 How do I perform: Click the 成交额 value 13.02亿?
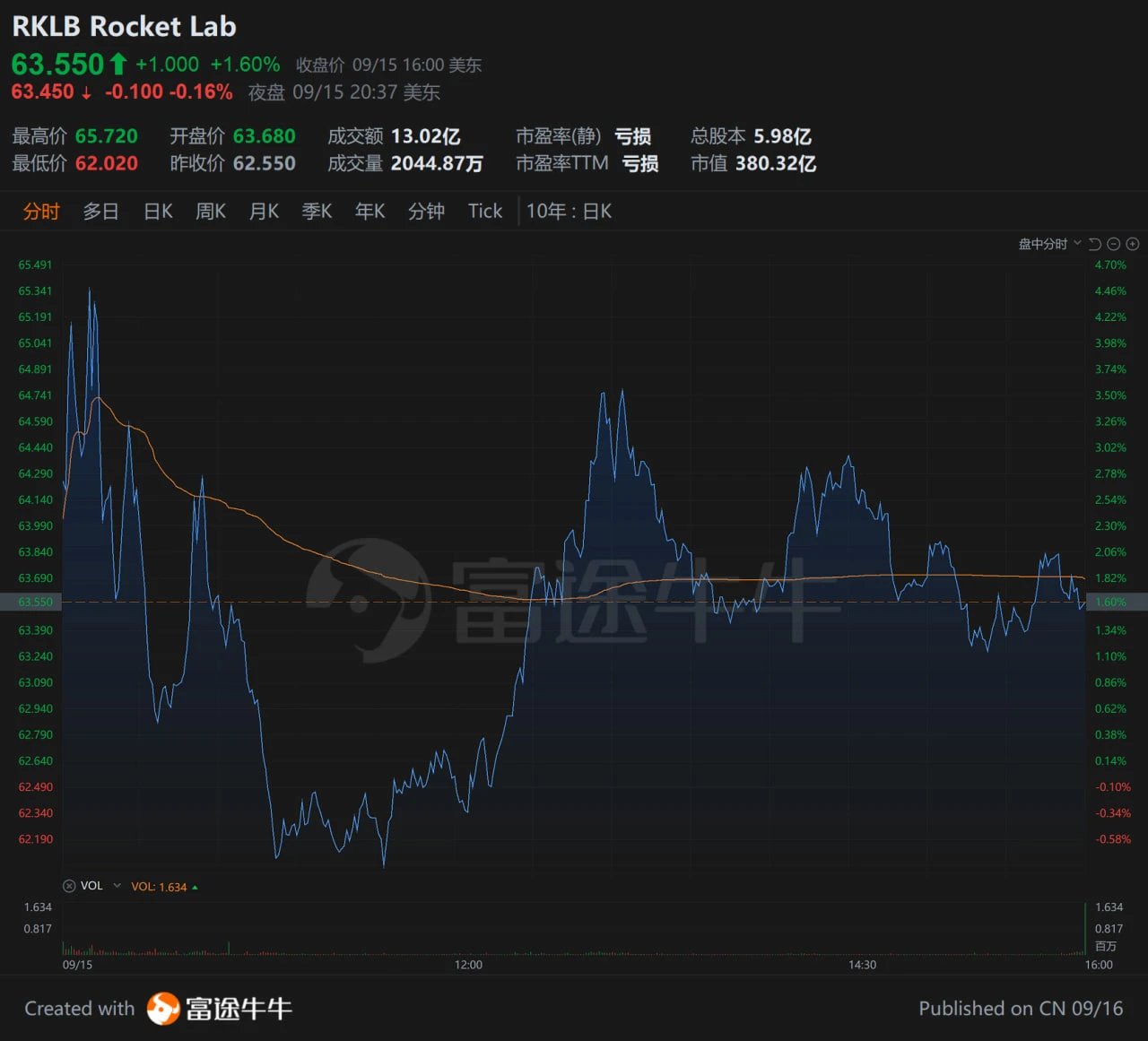(426, 136)
